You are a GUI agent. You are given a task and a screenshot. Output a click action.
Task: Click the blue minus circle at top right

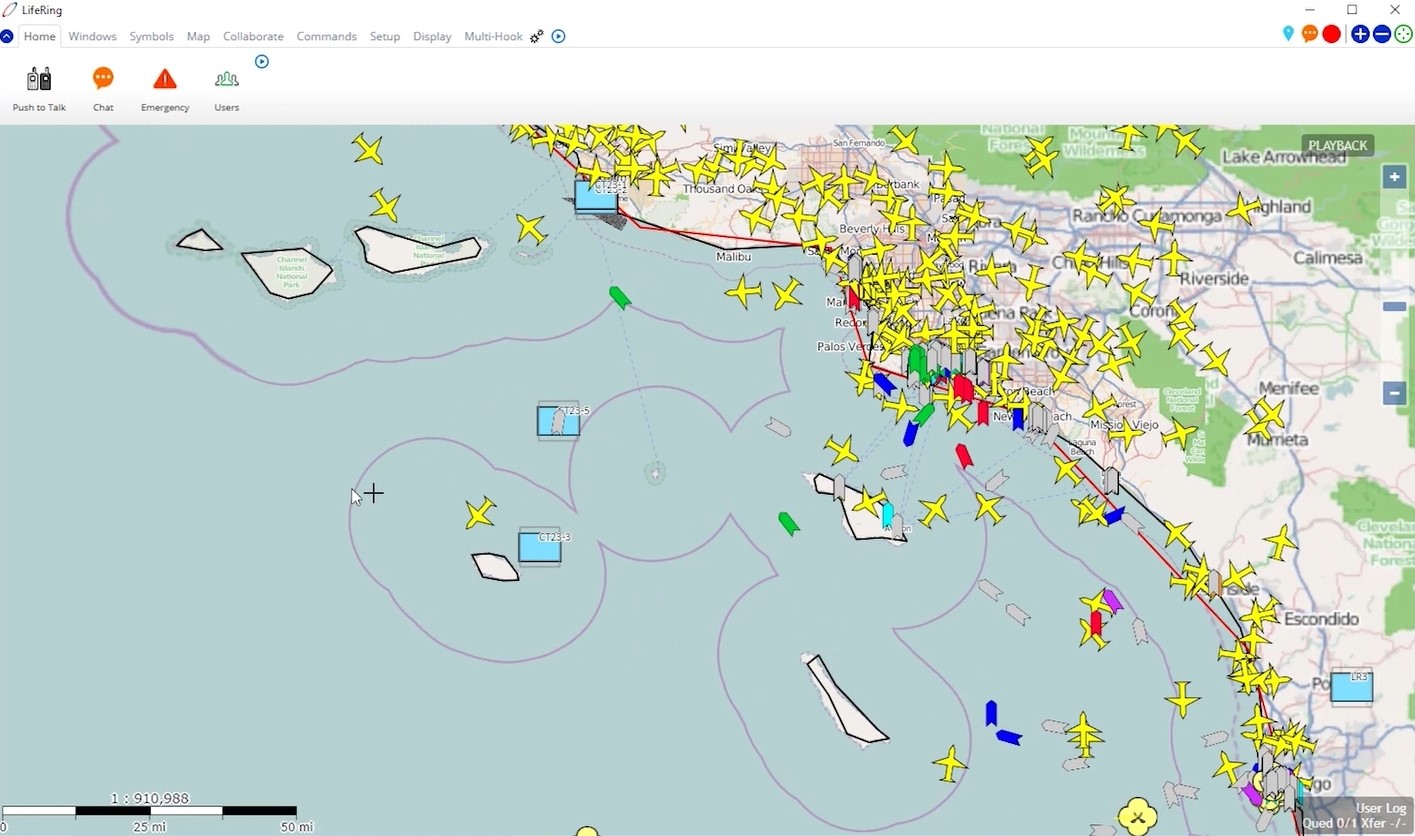click(1382, 34)
